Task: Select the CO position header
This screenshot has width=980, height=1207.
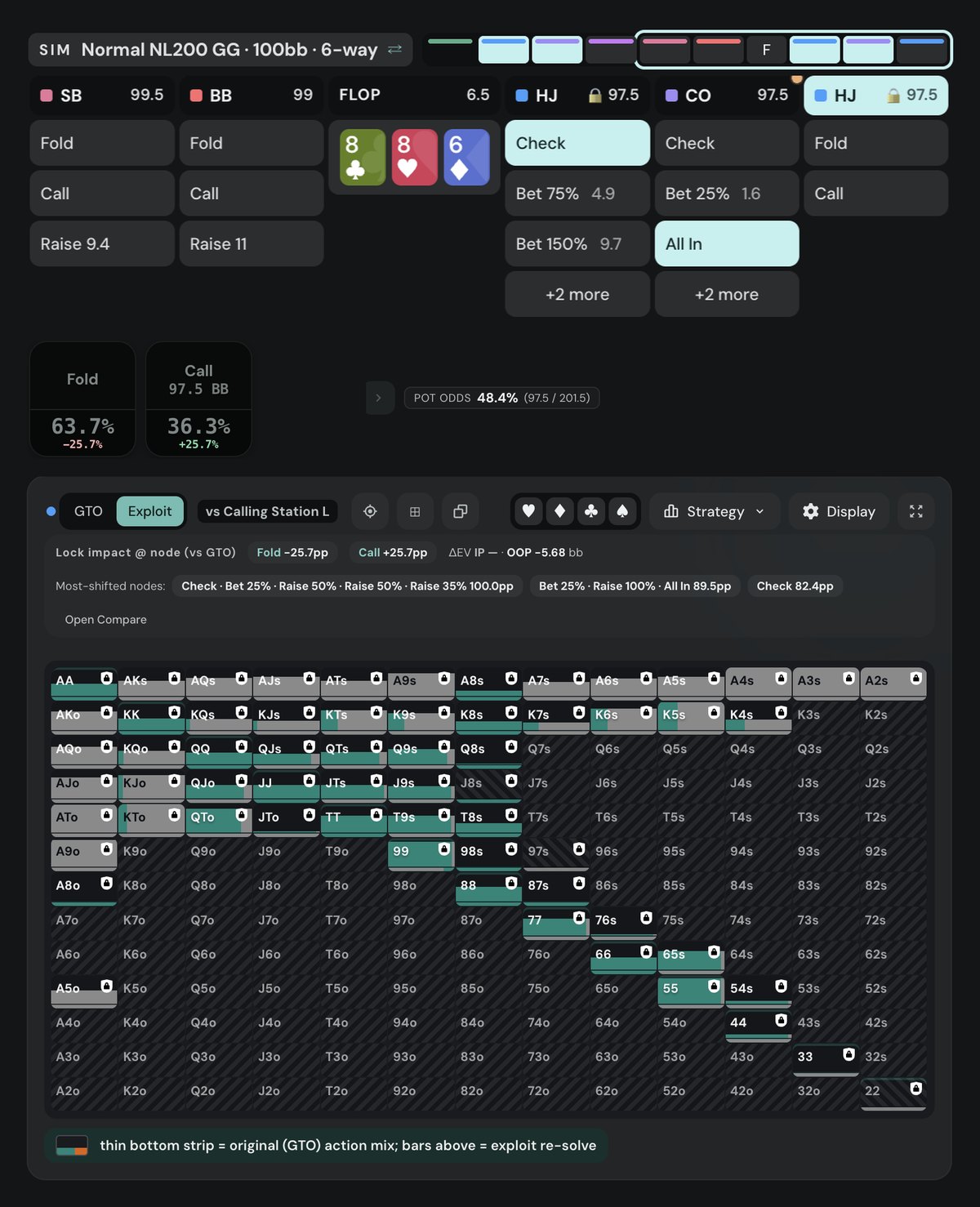Action: (727, 96)
